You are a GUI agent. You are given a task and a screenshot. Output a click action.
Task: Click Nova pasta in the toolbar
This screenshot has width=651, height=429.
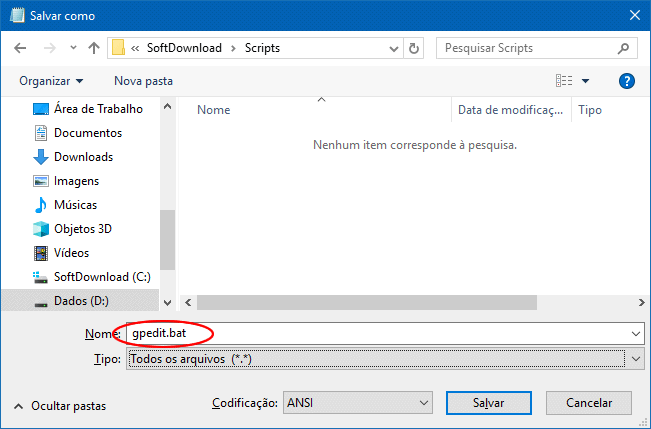point(143,80)
